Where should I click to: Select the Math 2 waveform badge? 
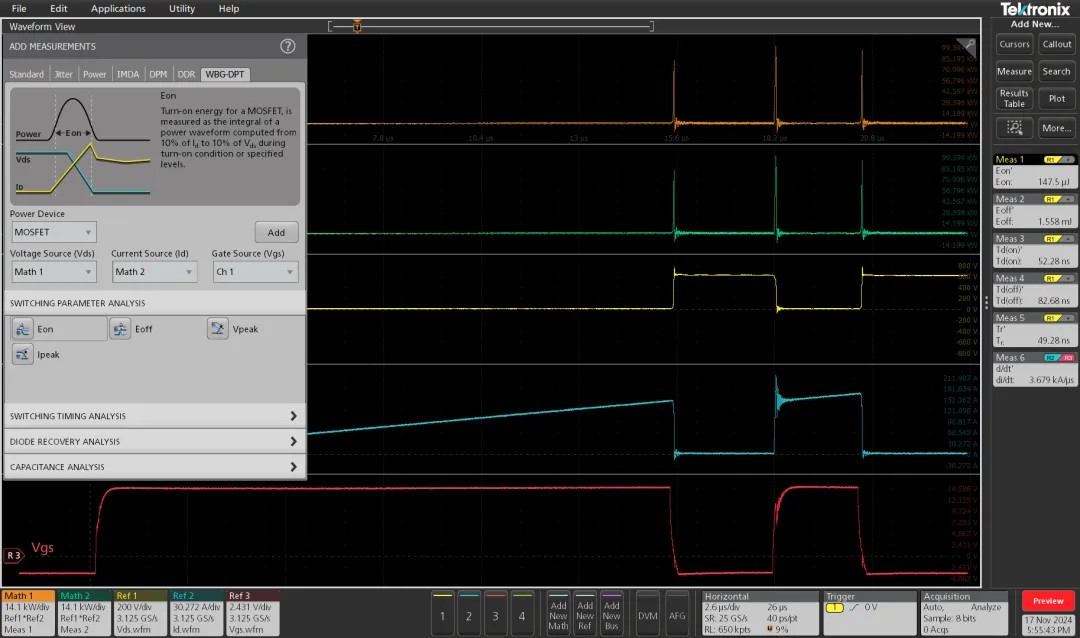click(x=85, y=613)
